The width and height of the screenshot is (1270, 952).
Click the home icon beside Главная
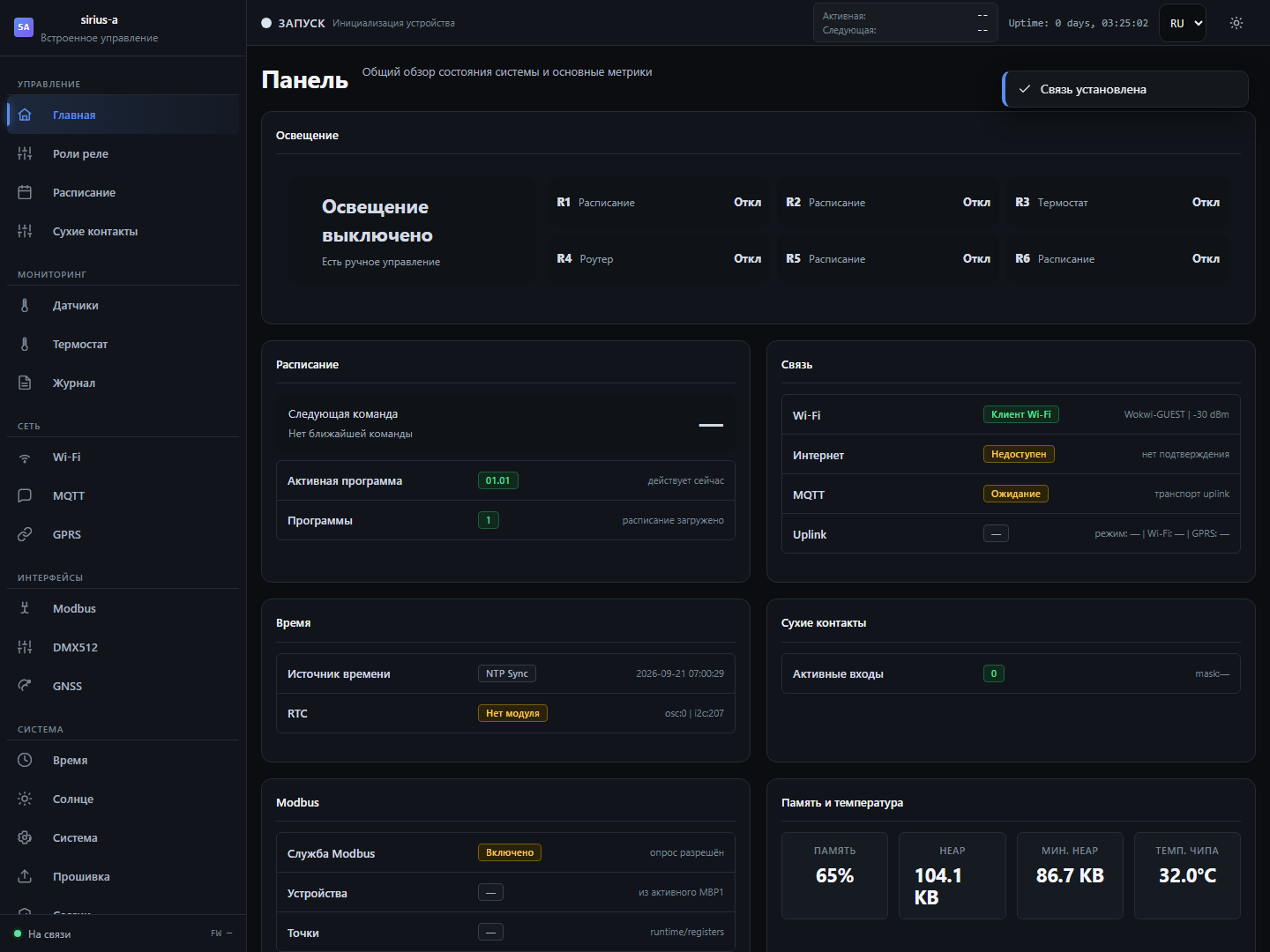(x=25, y=115)
